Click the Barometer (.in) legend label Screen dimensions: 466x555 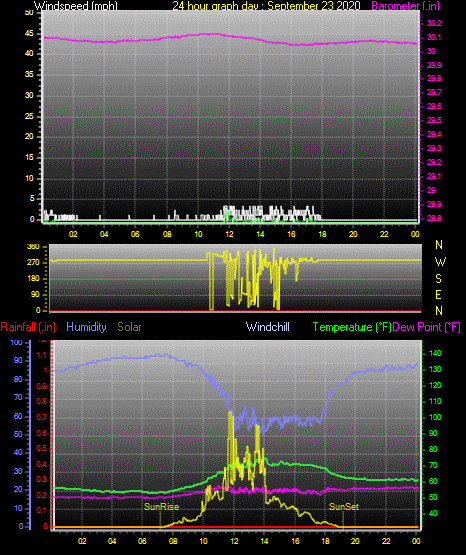[x=406, y=5]
